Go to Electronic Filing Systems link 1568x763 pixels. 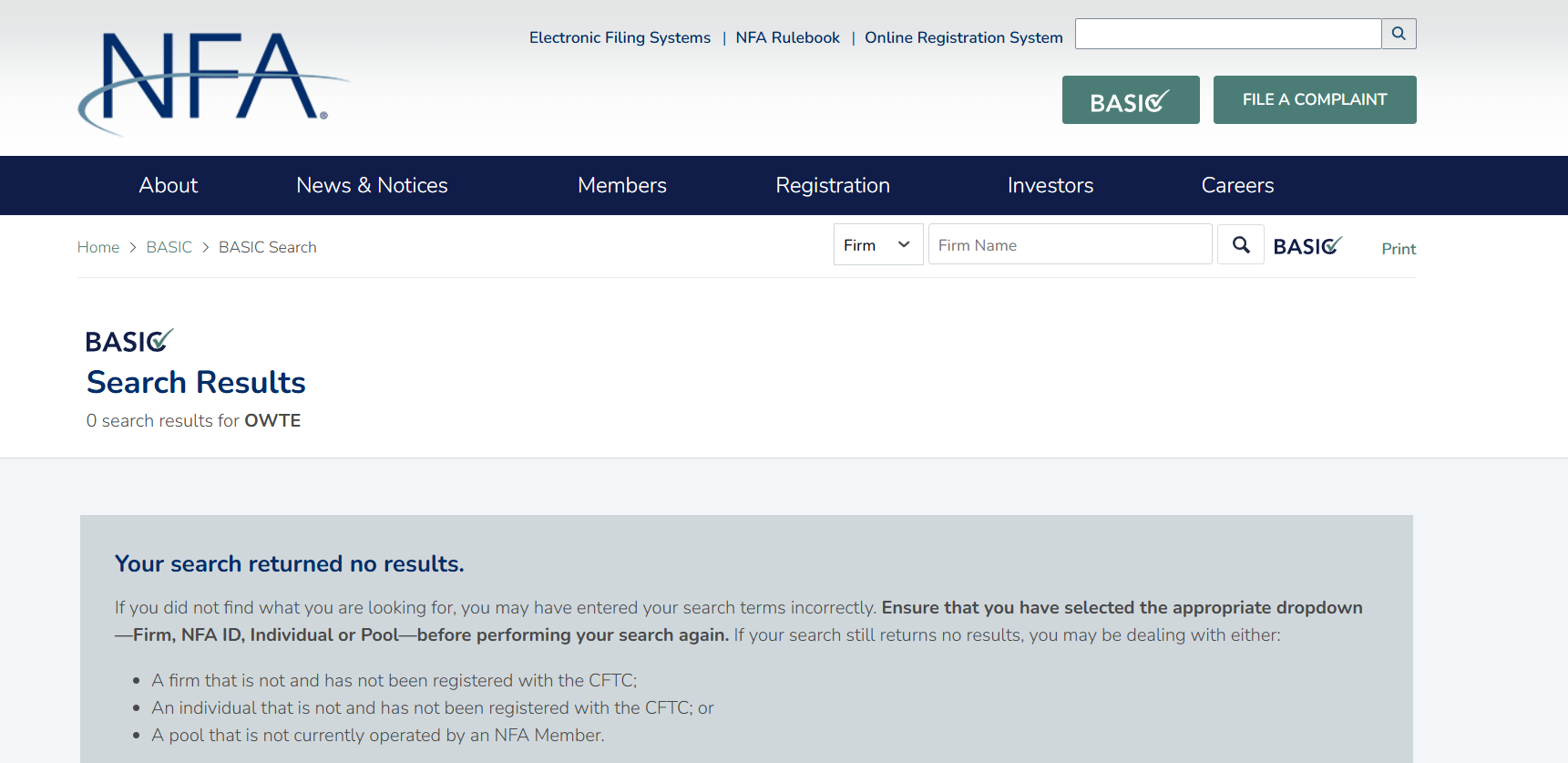click(x=620, y=37)
